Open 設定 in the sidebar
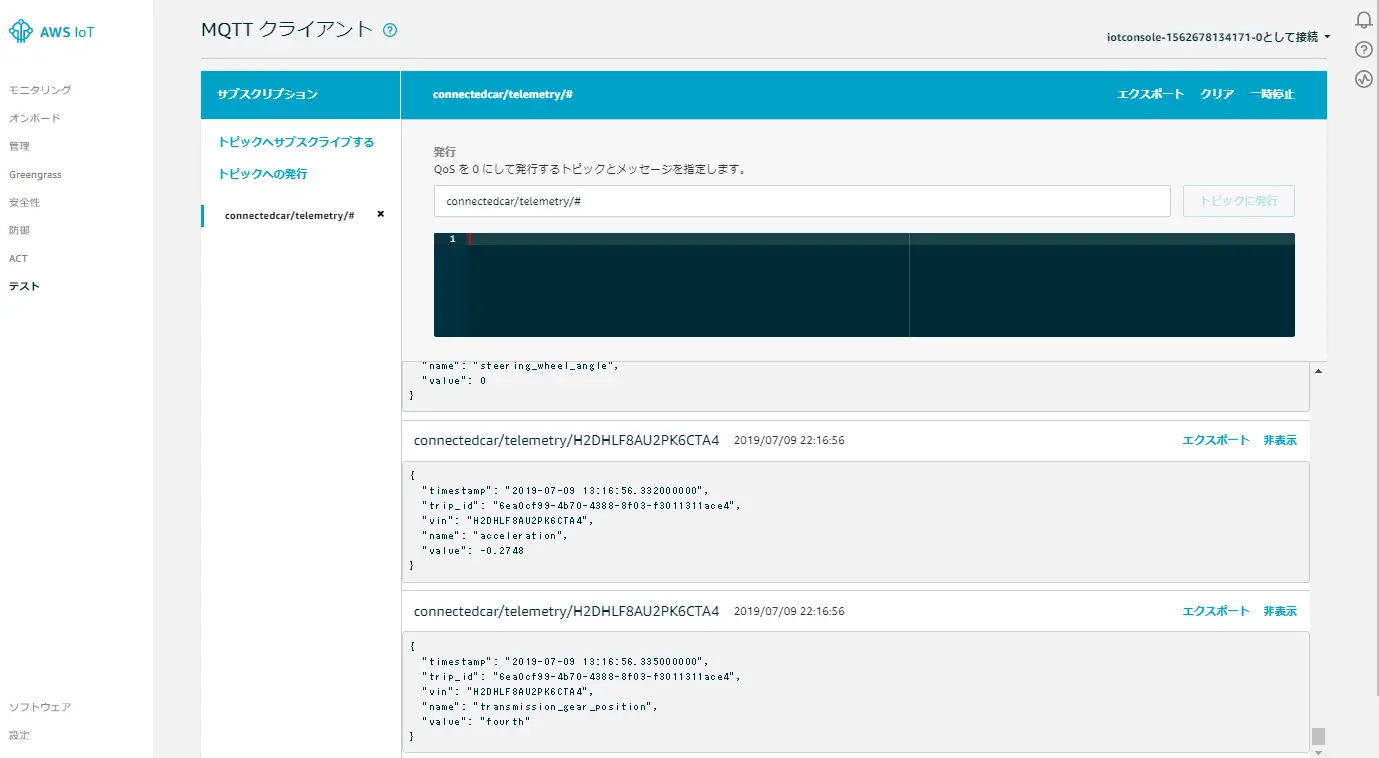Viewport: 1379px width, 758px height. click(x=19, y=735)
